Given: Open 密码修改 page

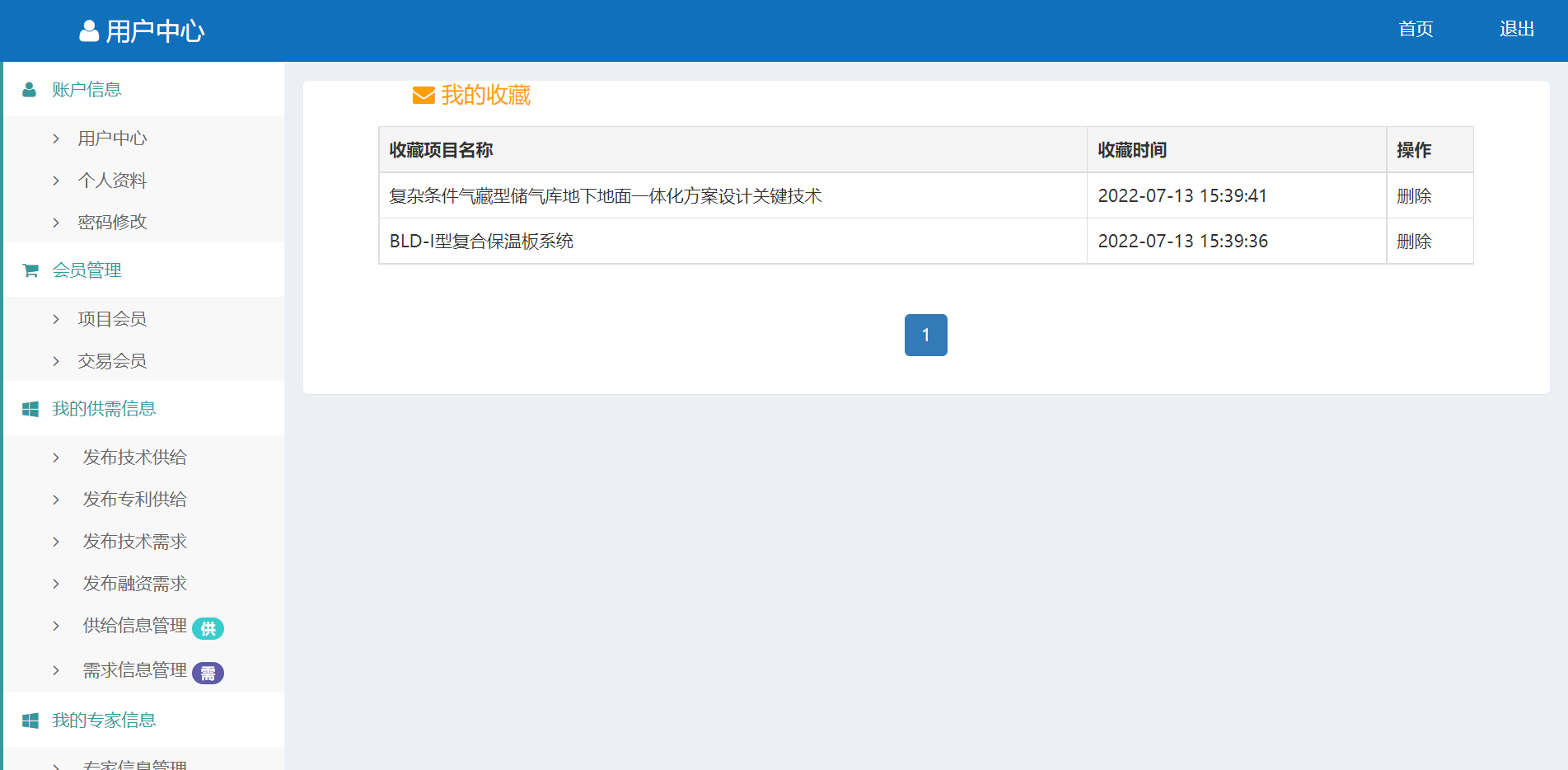Looking at the screenshot, I should click(x=112, y=223).
